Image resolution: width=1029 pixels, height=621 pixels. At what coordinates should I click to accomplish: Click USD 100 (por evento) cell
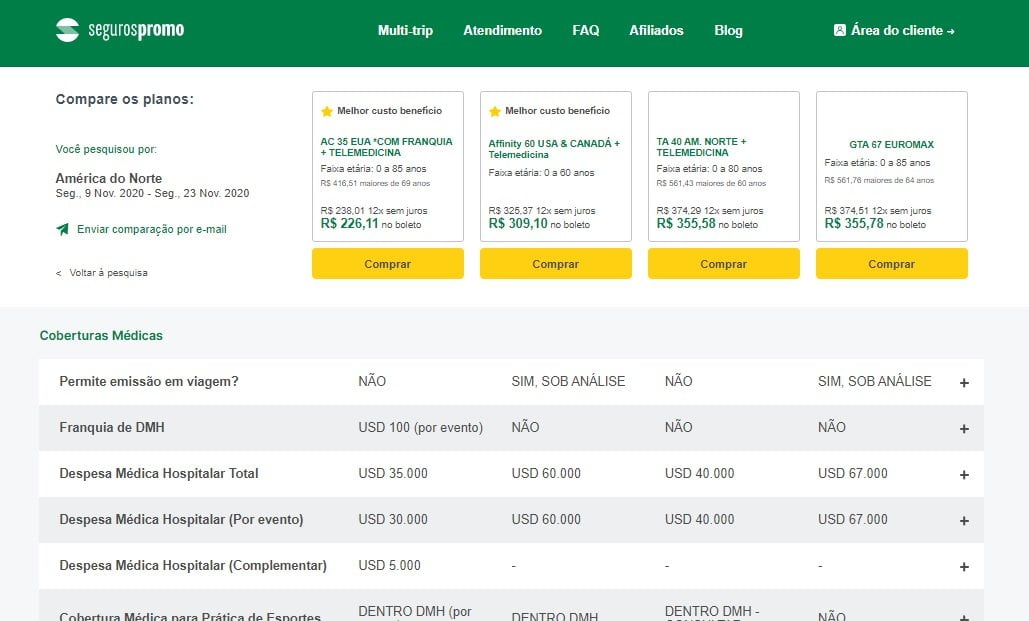pyautogui.click(x=420, y=427)
